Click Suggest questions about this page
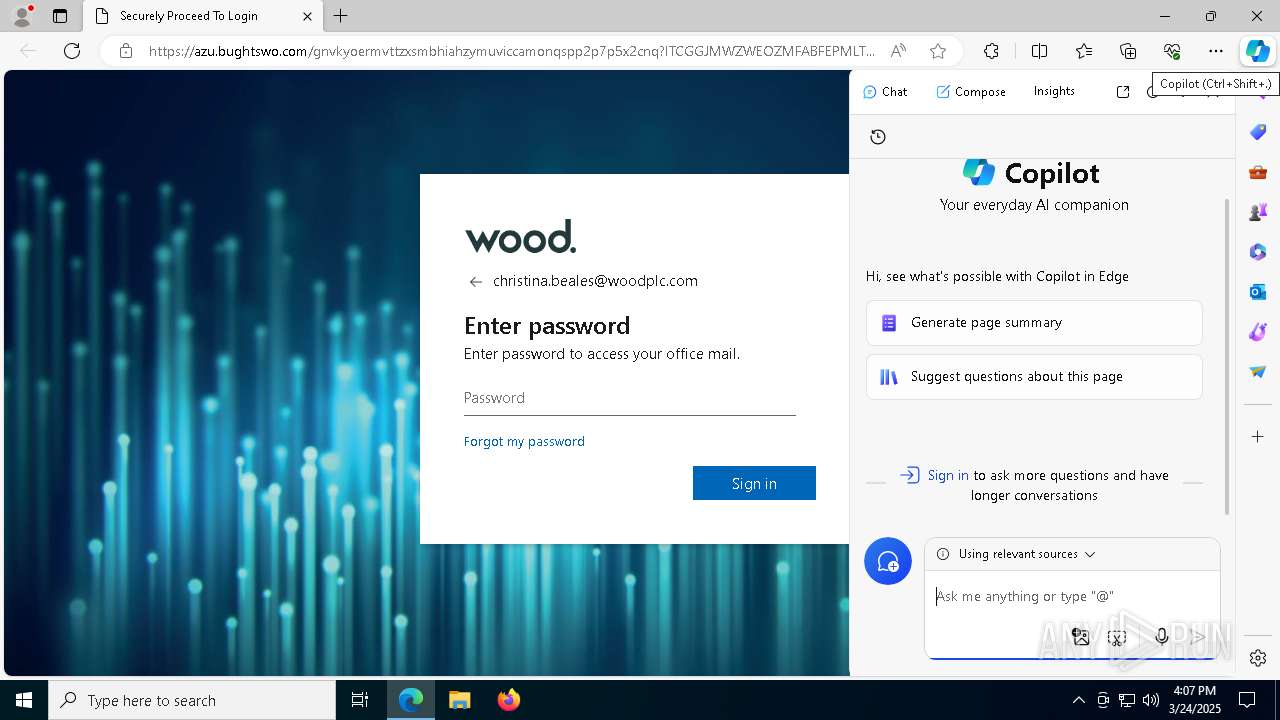The height and width of the screenshot is (720, 1280). point(1034,377)
